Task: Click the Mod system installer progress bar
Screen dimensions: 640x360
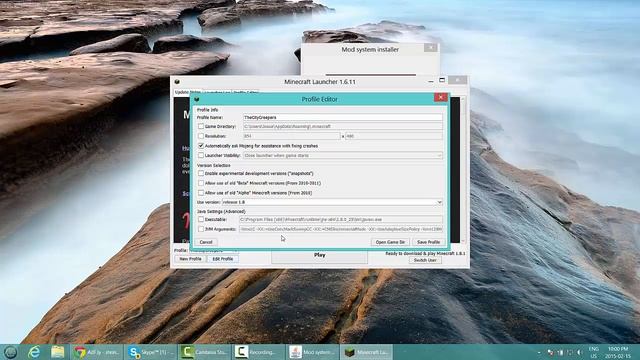Action: 371,75
